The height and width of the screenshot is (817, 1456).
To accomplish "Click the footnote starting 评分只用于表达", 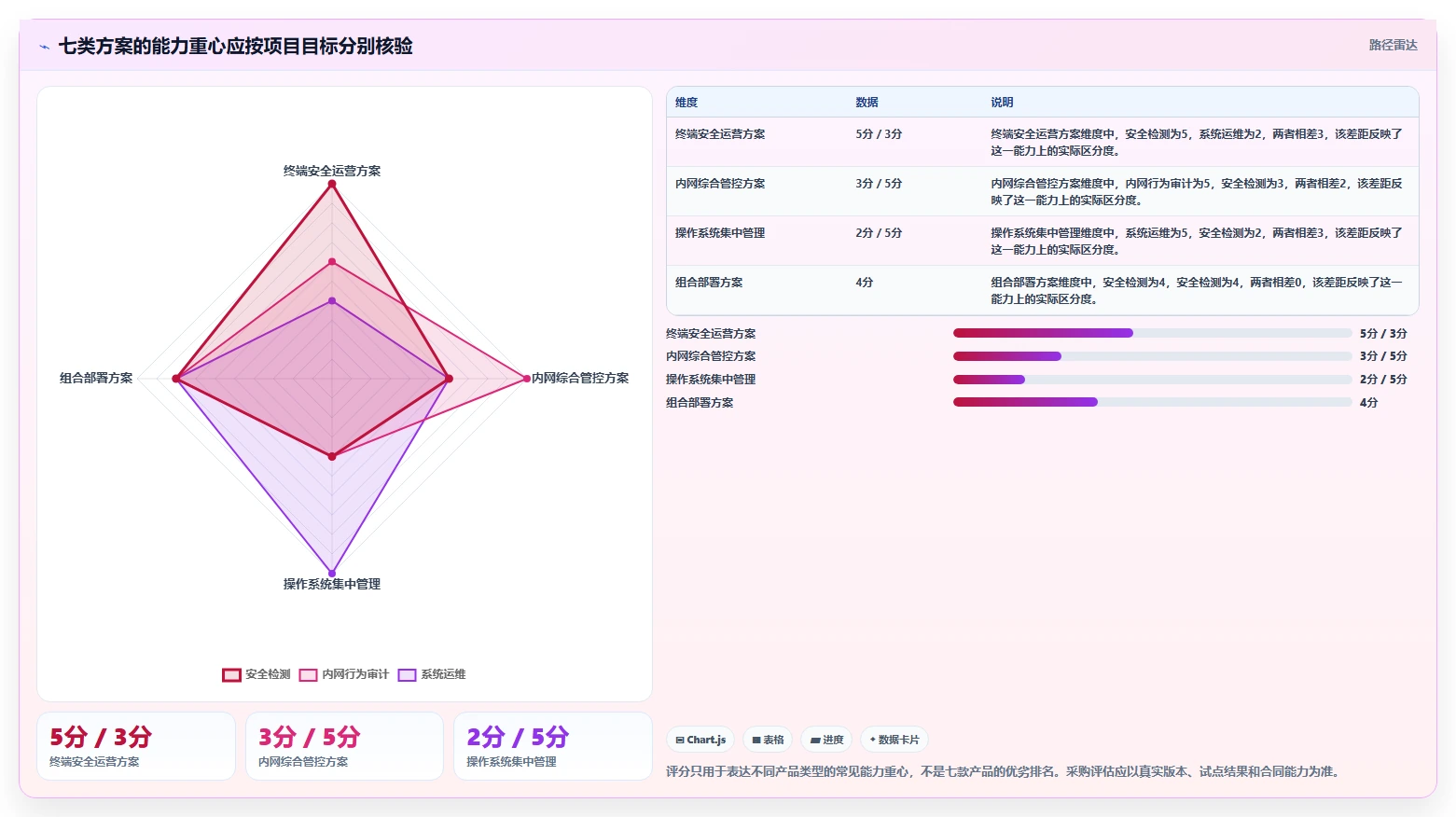I will coord(1004,771).
